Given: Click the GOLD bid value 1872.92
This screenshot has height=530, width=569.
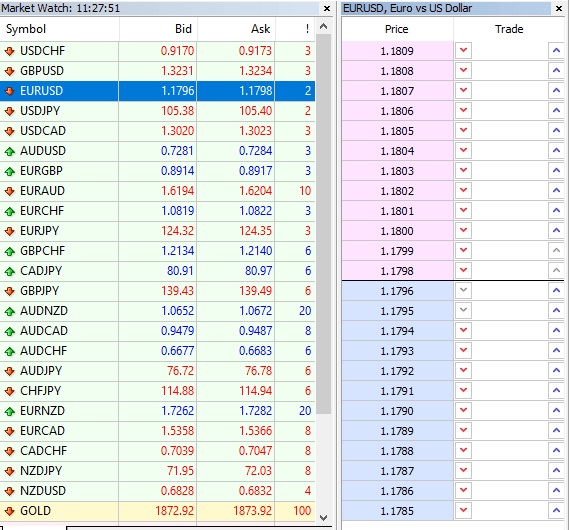Looking at the screenshot, I should point(175,511).
